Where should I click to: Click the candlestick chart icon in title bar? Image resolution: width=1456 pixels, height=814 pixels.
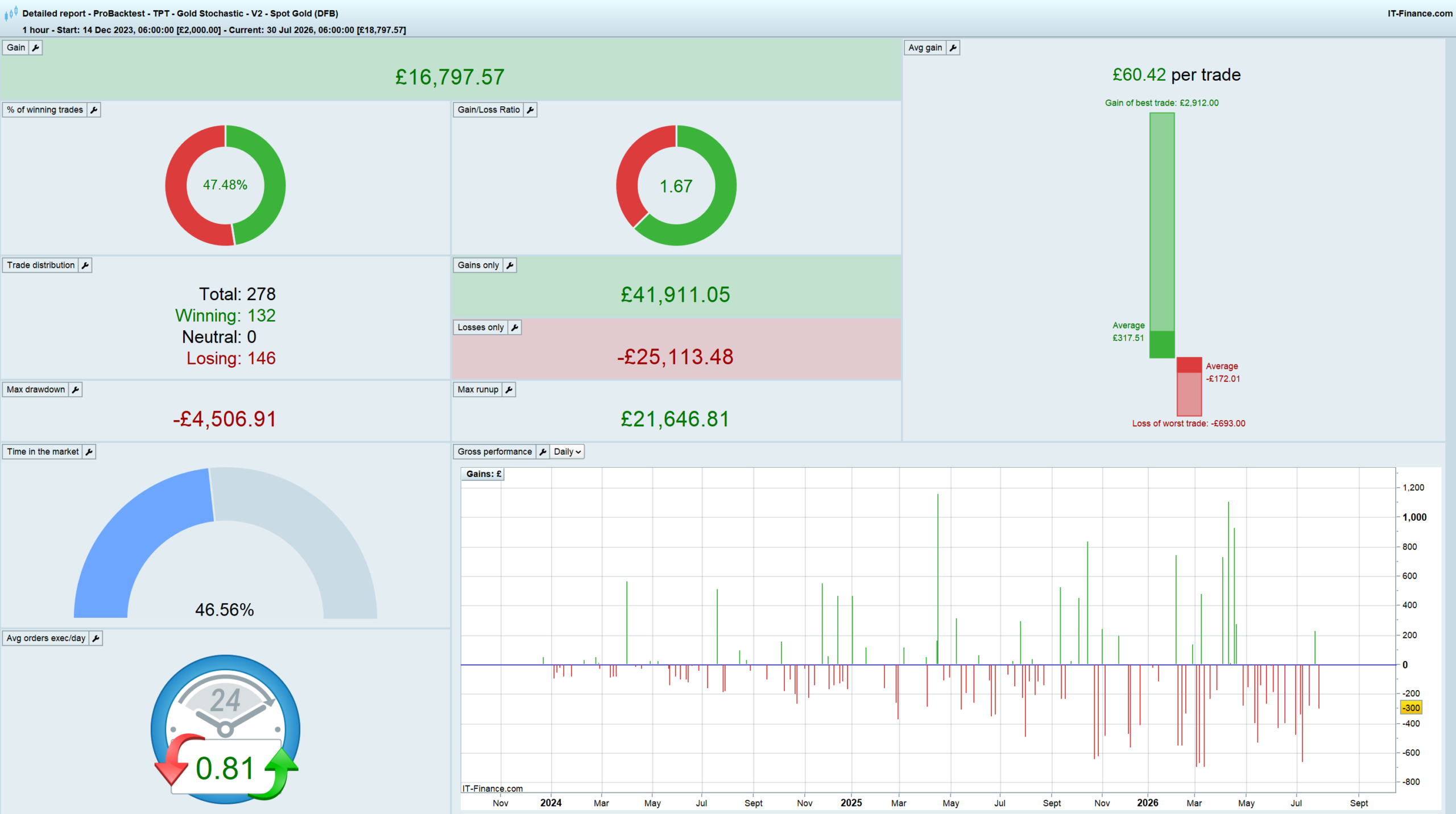[11, 13]
